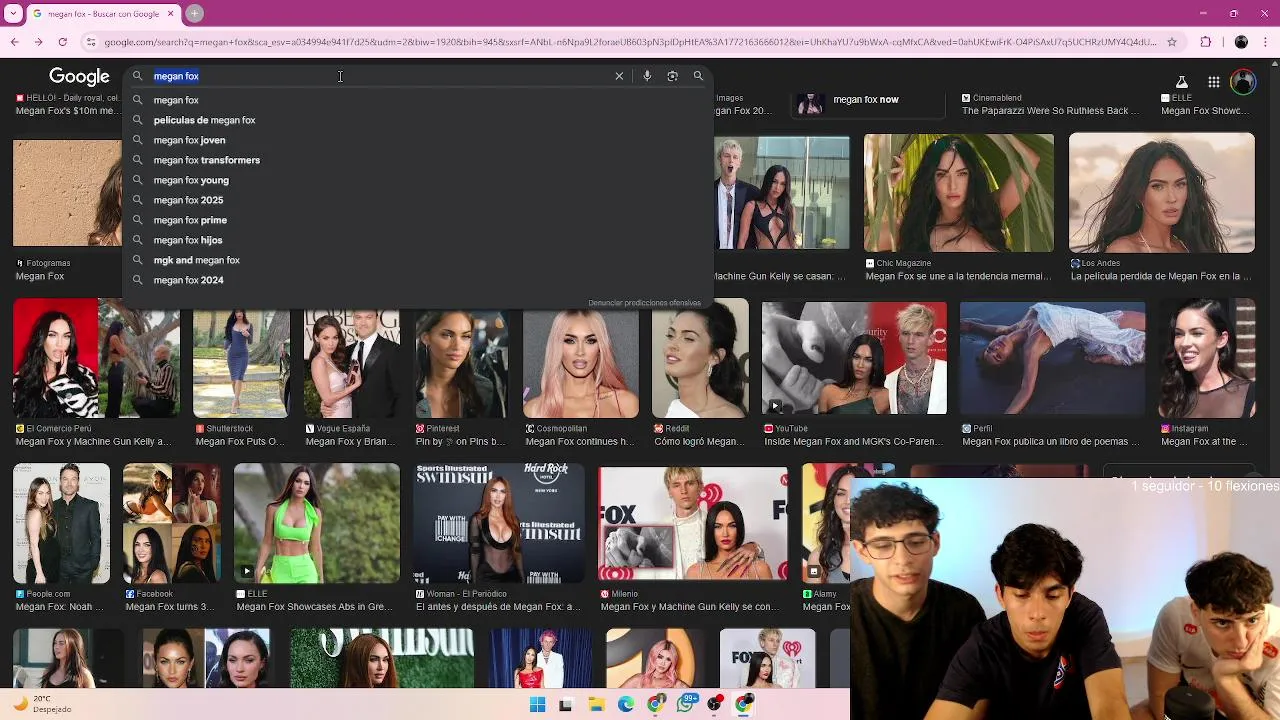Open the Facebook collage image result
This screenshot has height=720, width=1280.
(171, 522)
